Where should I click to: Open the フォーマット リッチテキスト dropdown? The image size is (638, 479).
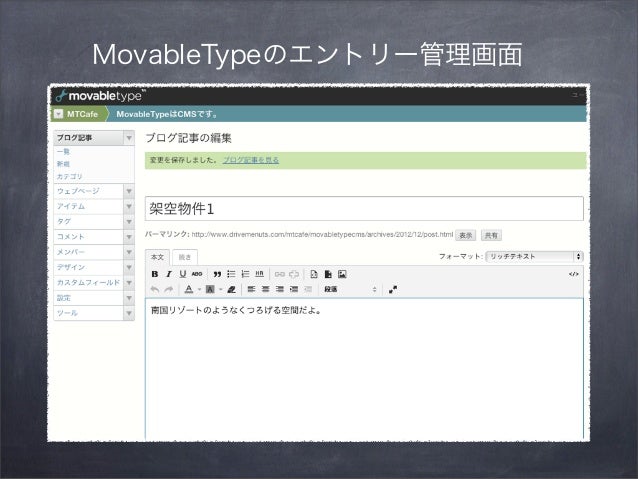(535, 256)
